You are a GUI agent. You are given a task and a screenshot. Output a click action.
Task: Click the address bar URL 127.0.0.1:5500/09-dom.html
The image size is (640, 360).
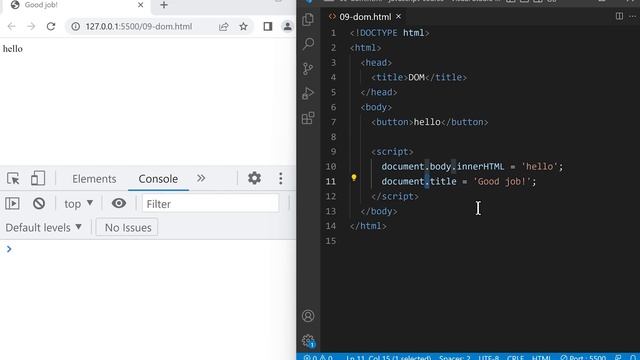[x=139, y=27]
